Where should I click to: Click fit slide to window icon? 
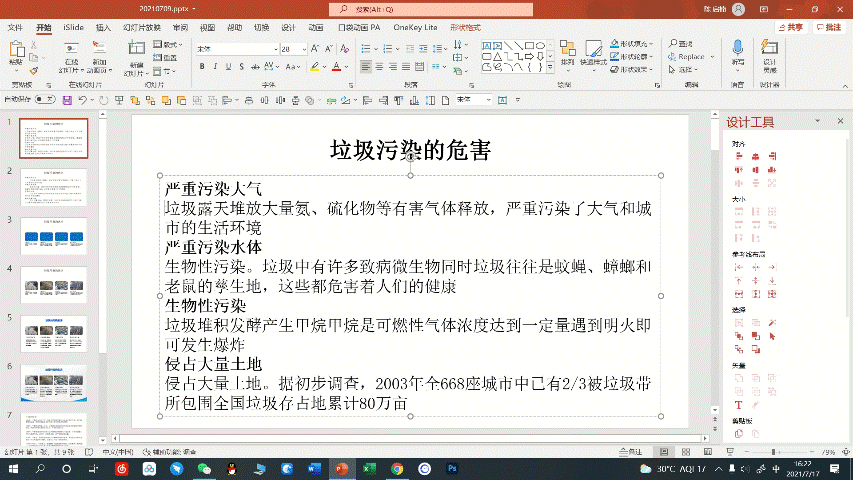845,452
